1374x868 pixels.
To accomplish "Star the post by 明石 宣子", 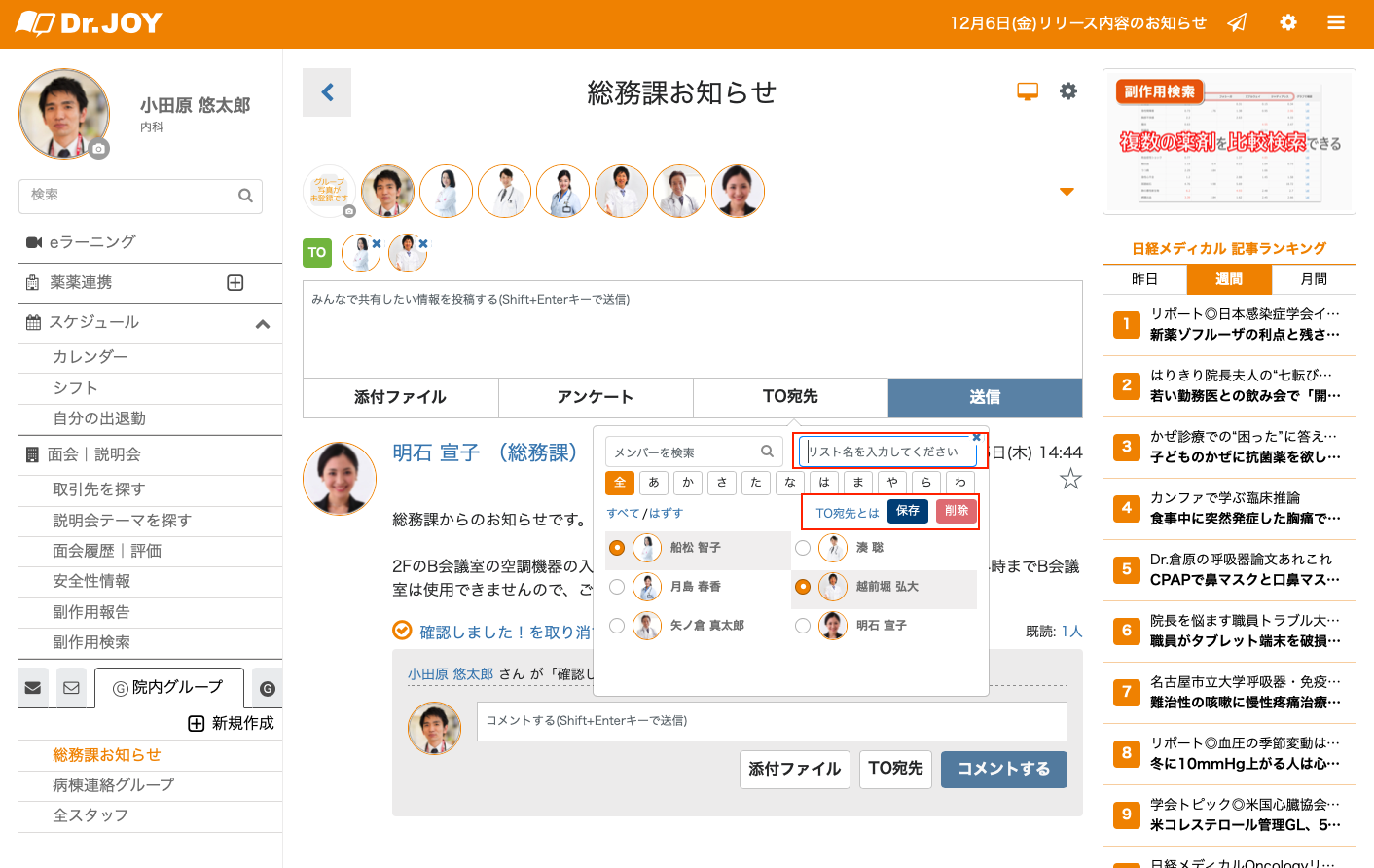I will (x=1070, y=479).
